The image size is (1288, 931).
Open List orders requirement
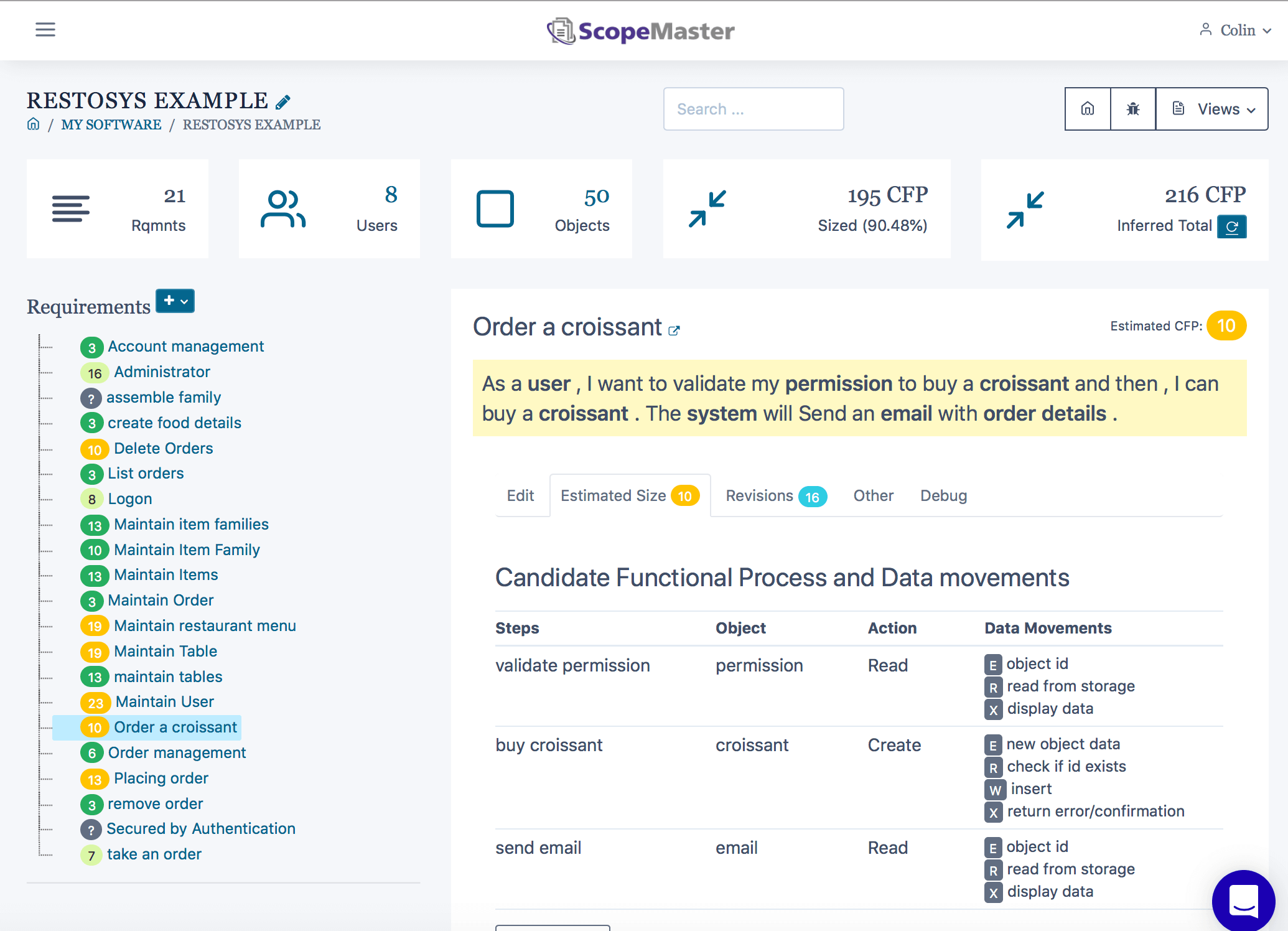coord(146,473)
